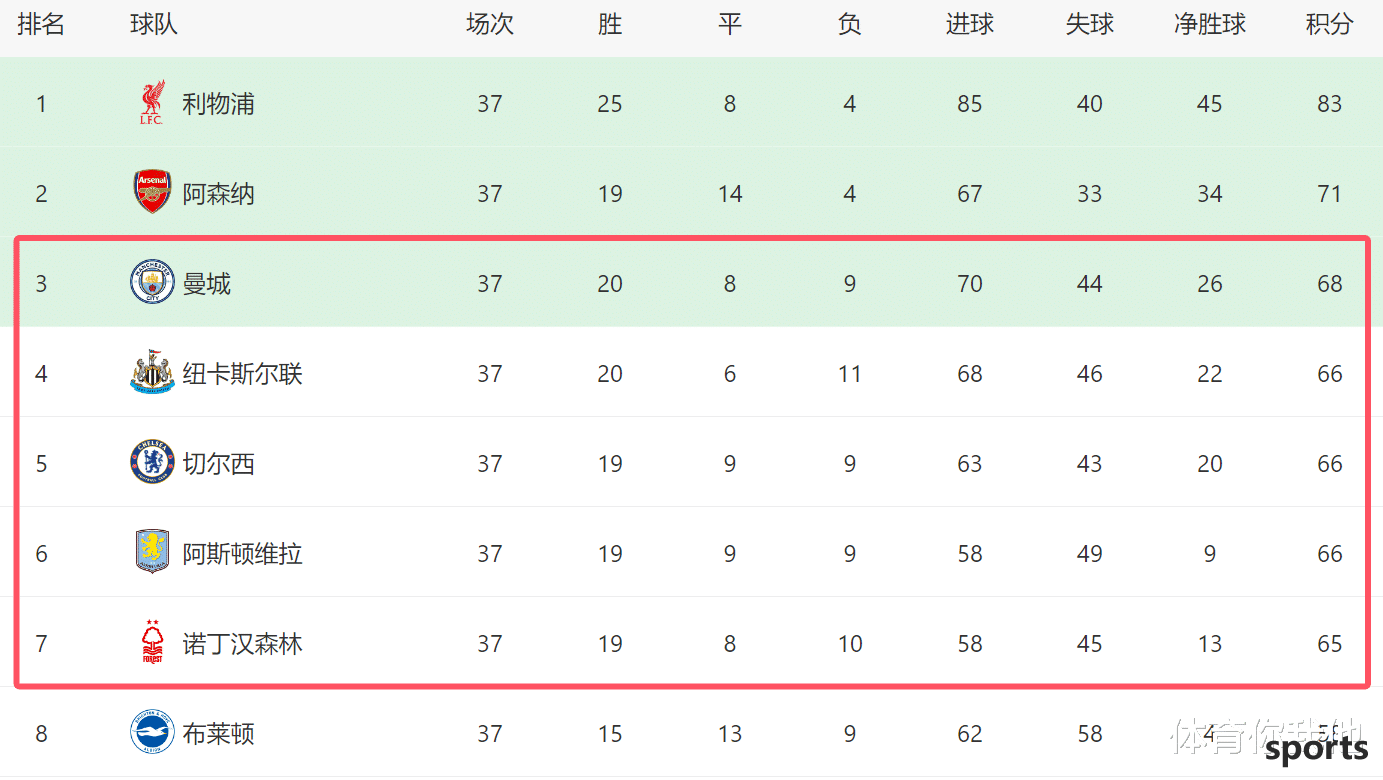Image resolution: width=1383 pixels, height=780 pixels.
Task: Open team link 纽卡斯尔联
Action: [x=242, y=373]
